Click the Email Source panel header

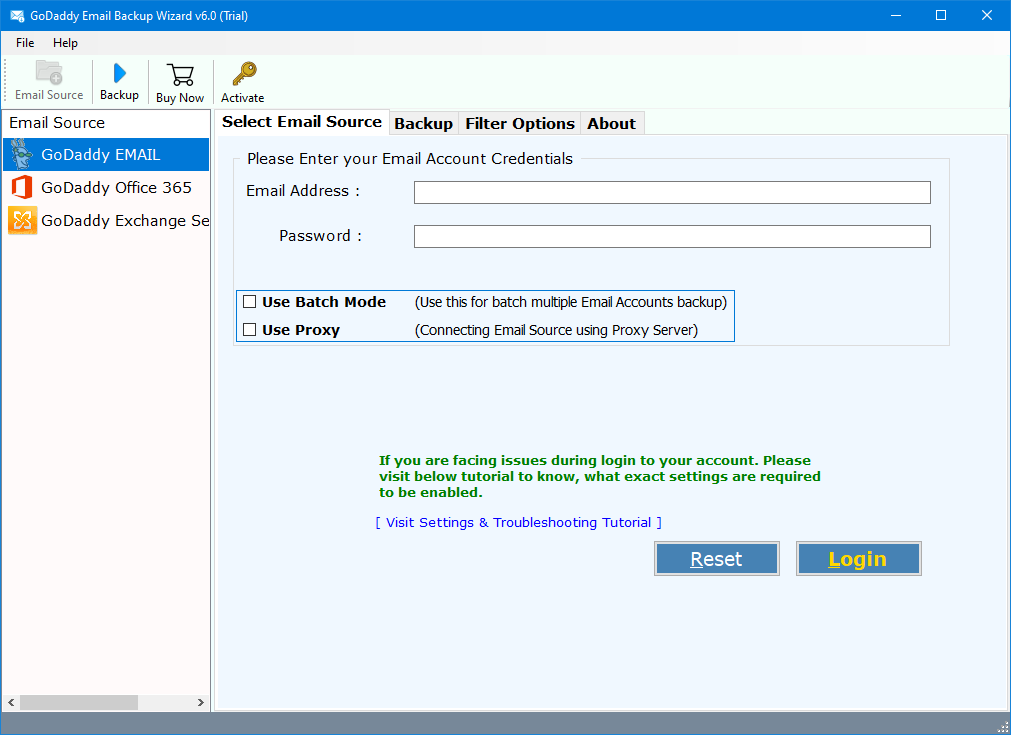click(x=57, y=122)
